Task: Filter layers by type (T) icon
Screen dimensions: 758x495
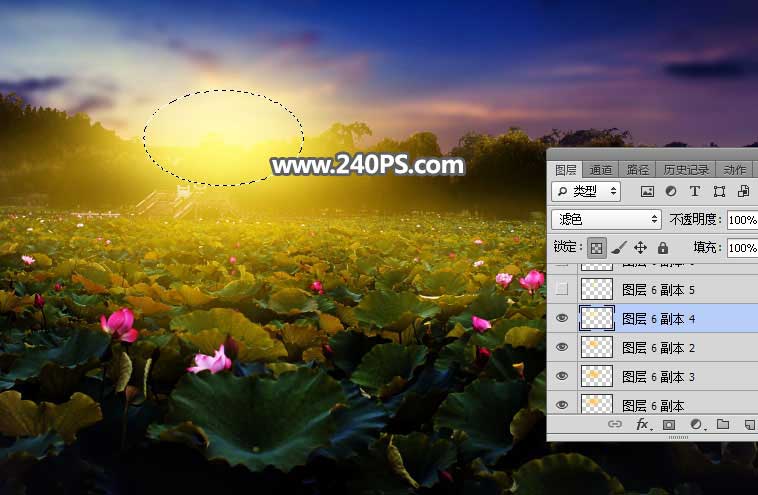Action: (x=695, y=191)
